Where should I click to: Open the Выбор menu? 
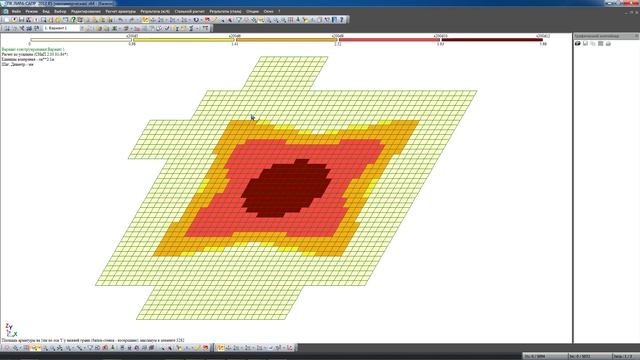pos(60,11)
